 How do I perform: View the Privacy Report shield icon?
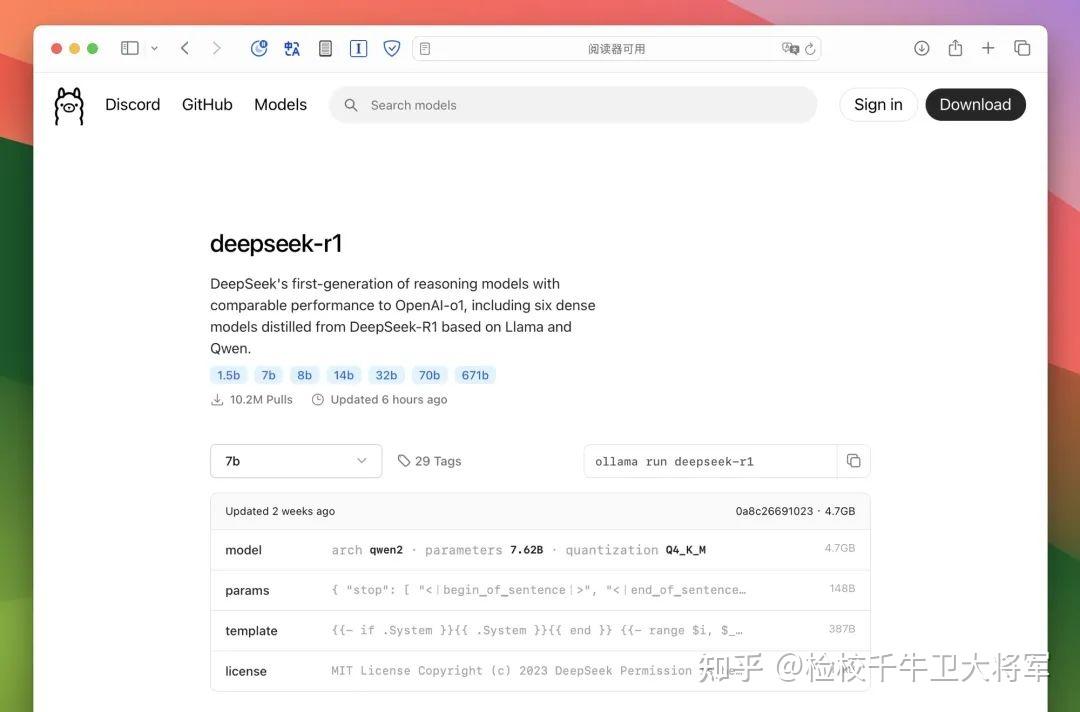(x=391, y=47)
